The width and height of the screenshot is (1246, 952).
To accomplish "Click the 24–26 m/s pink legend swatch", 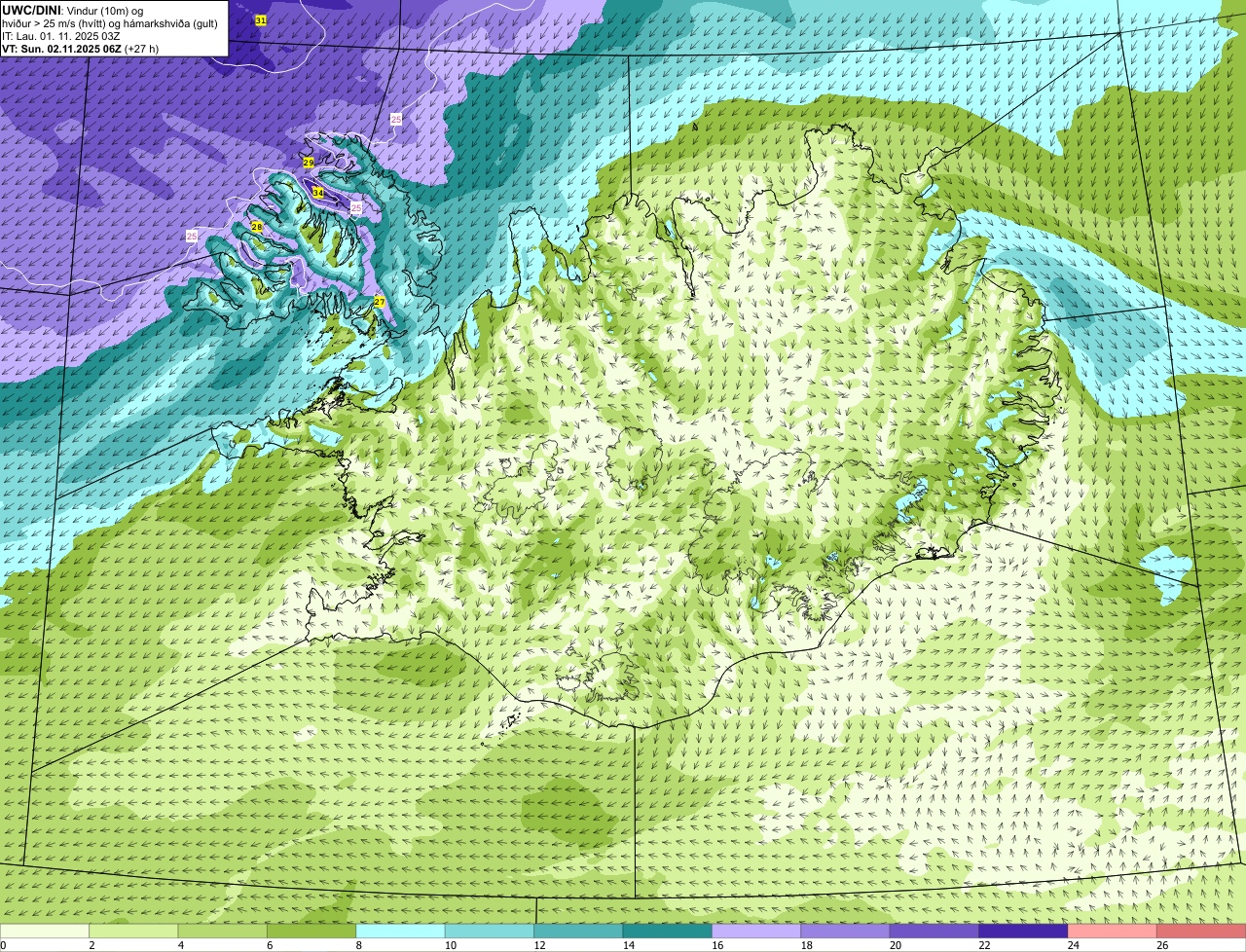I will pos(1113,931).
